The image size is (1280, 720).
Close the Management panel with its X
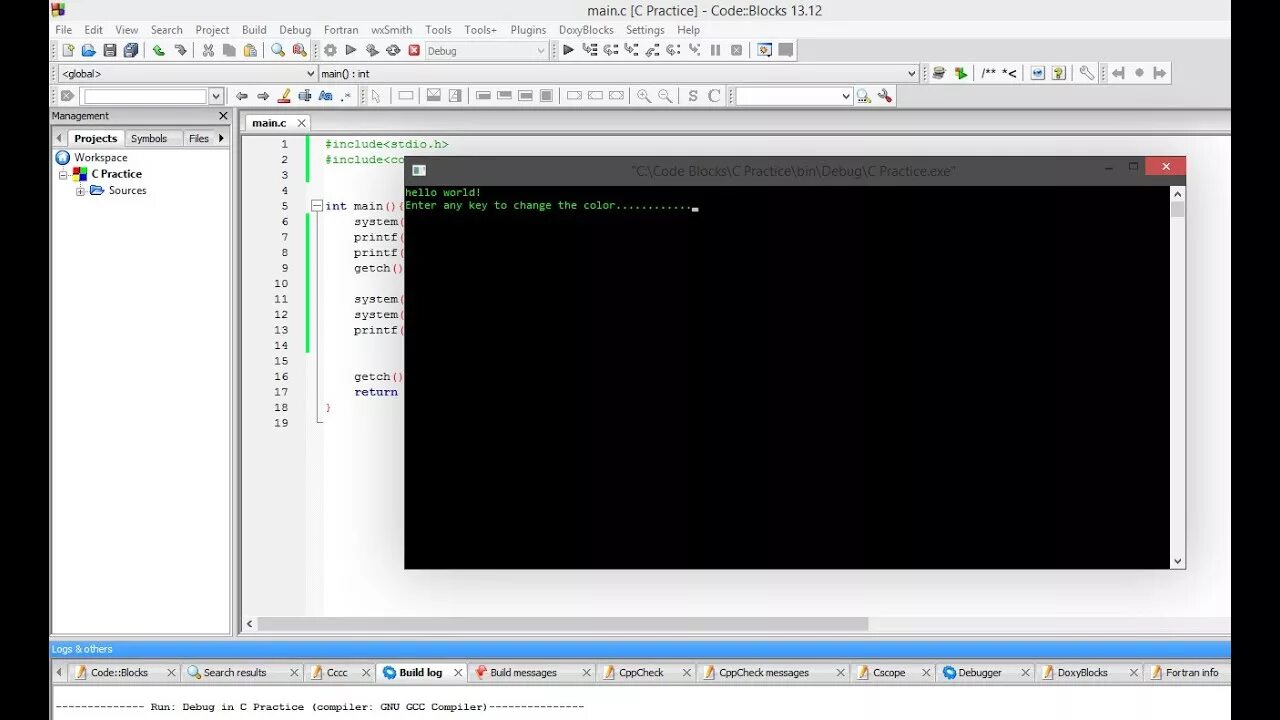(223, 116)
